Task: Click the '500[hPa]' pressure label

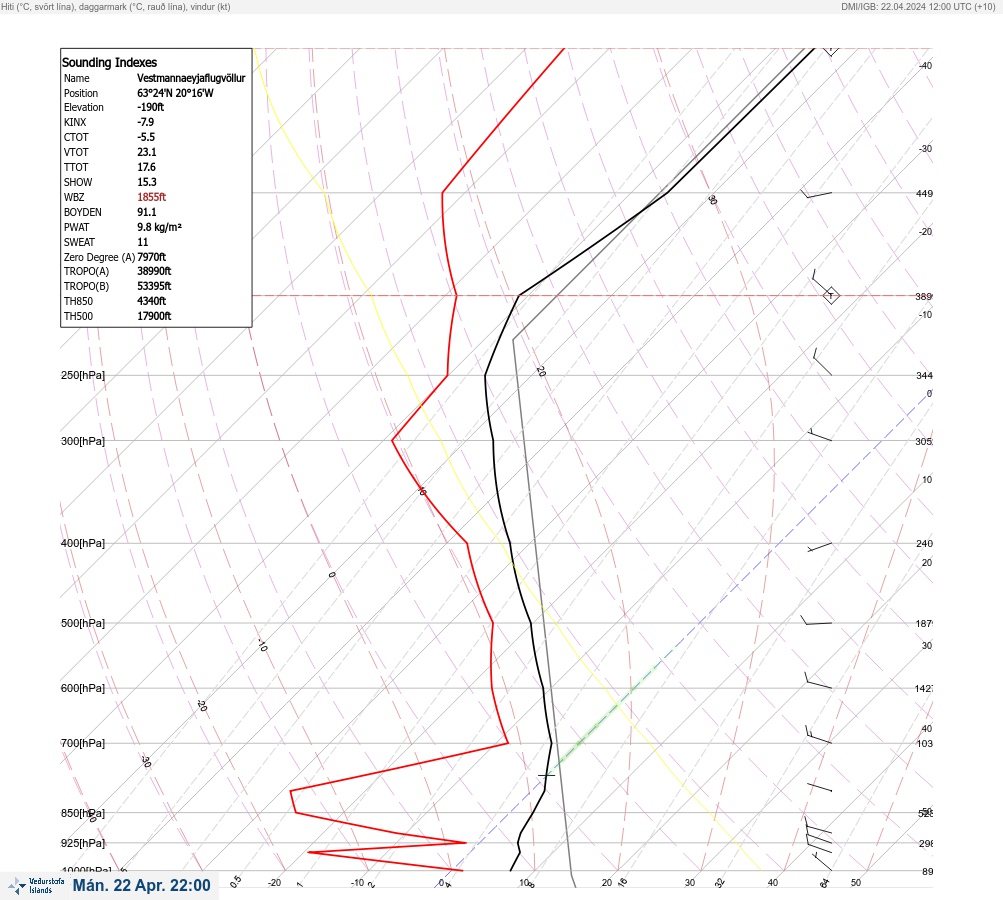Action: 83,623
